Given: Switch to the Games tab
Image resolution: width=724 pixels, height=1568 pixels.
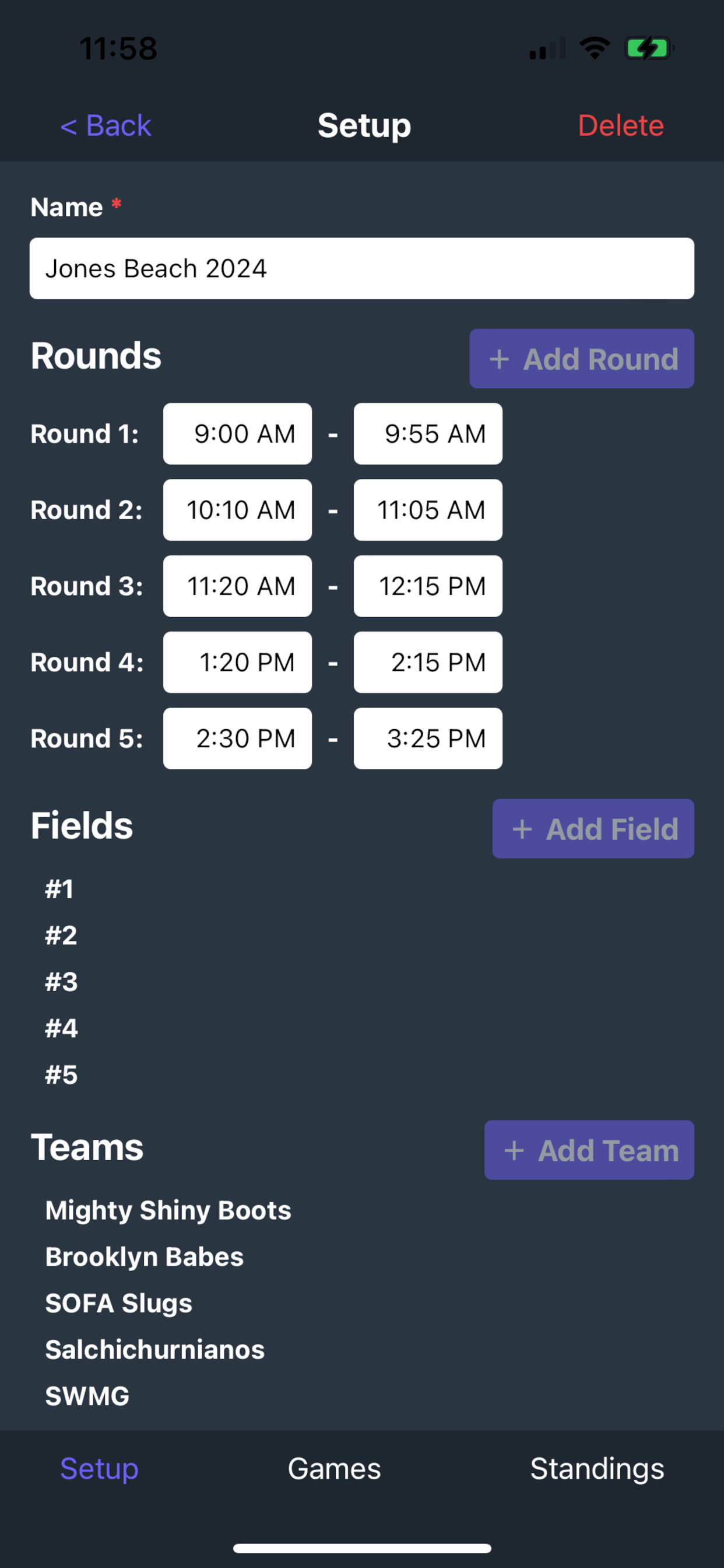Looking at the screenshot, I should pyautogui.click(x=334, y=1469).
